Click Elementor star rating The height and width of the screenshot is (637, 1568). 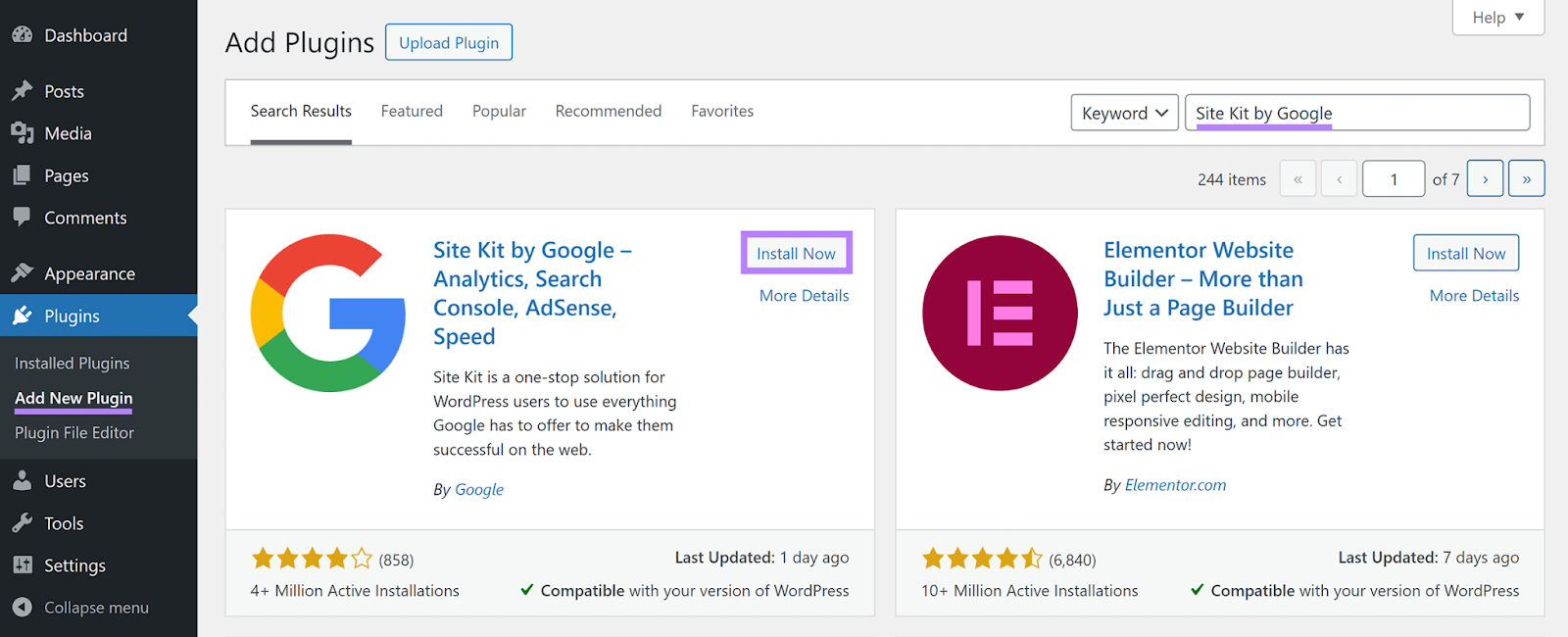[x=983, y=559]
